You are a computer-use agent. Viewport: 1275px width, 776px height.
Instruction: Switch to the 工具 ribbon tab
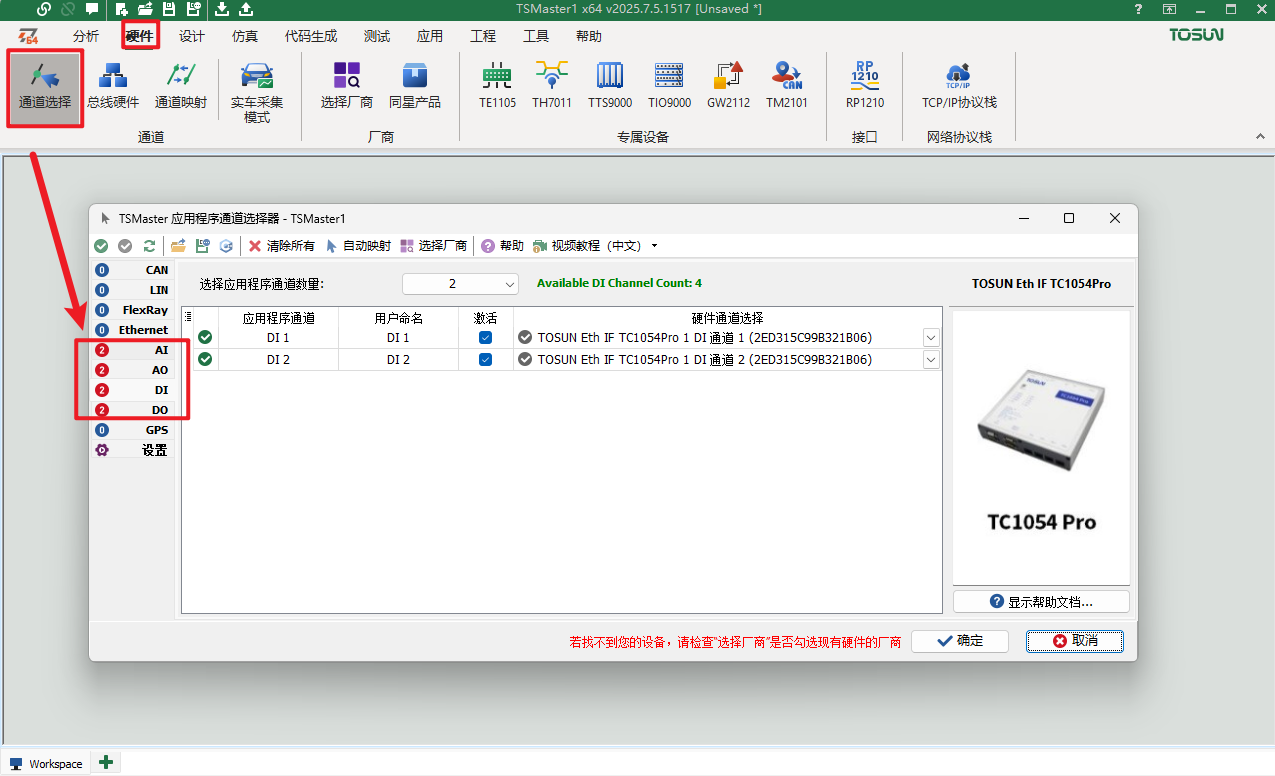(536, 36)
